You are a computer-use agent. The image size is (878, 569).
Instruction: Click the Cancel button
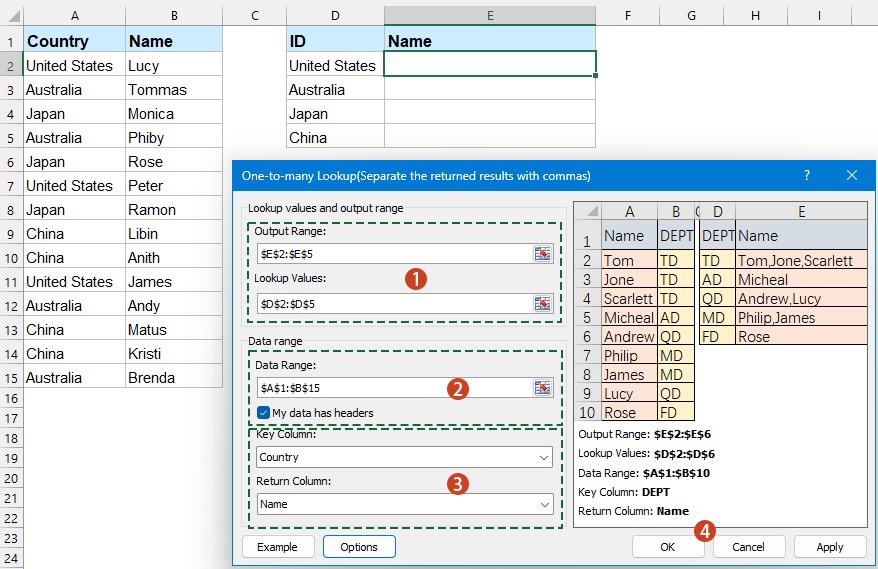748,547
